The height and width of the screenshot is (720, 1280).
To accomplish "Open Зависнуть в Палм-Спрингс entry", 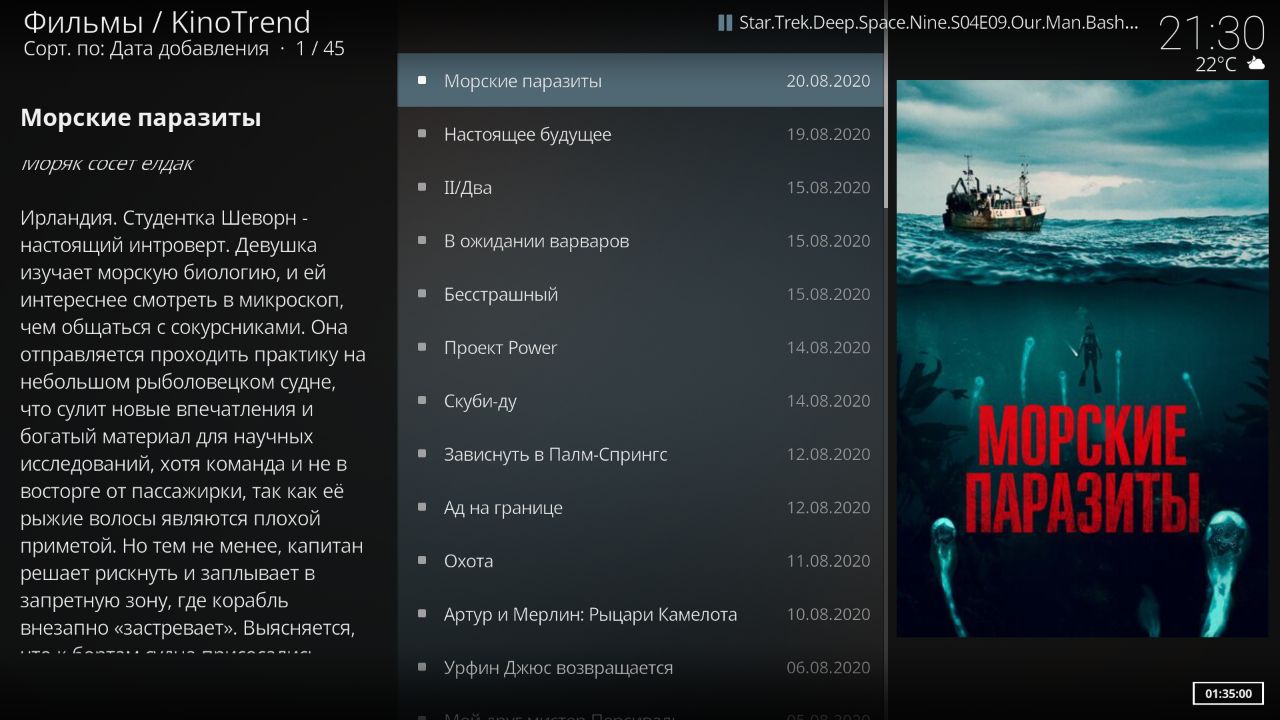I will 640,454.
